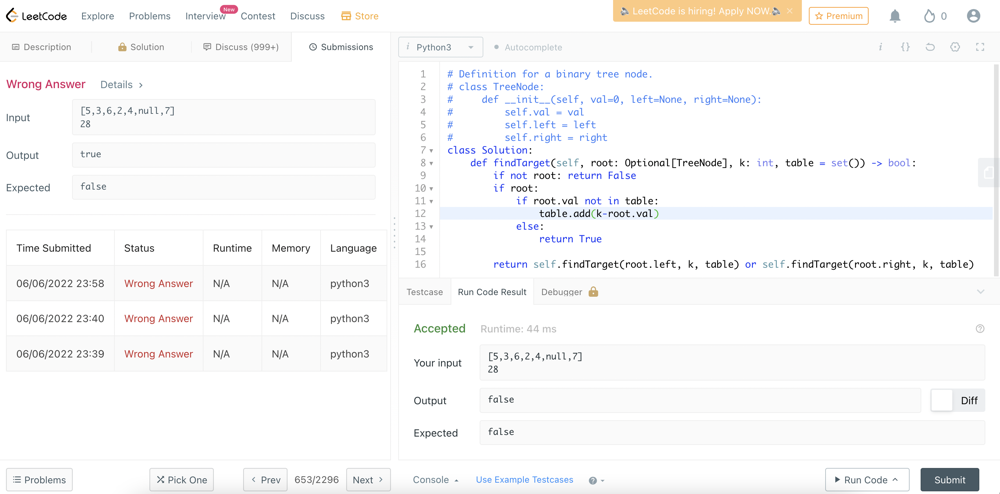Open the user profile avatar menu
Viewport: 1000px width, 494px height.
(x=973, y=16)
